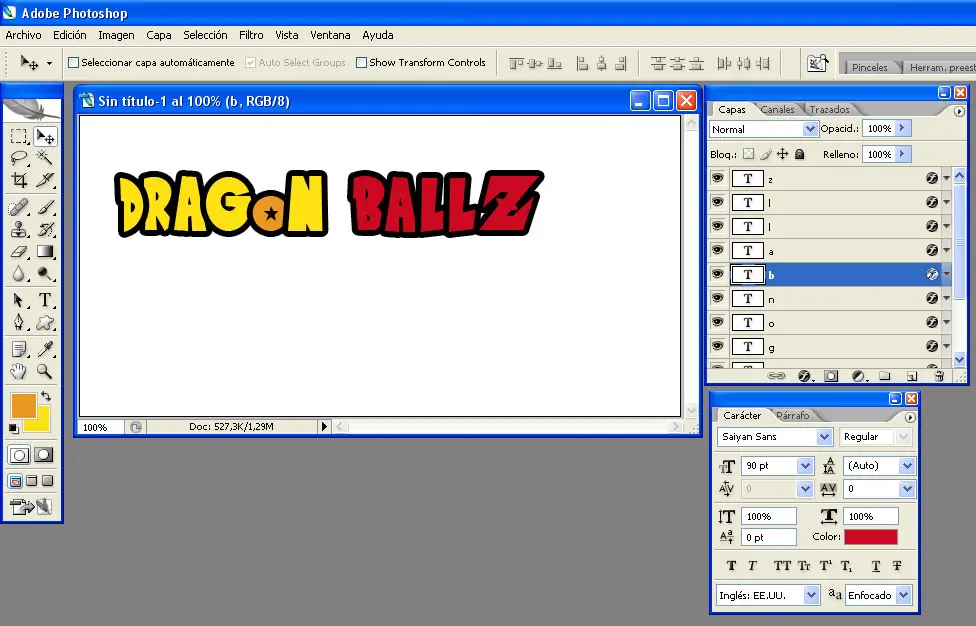Toggle Seleccionar capa automáticamente checkbox

pyautogui.click(x=73, y=62)
